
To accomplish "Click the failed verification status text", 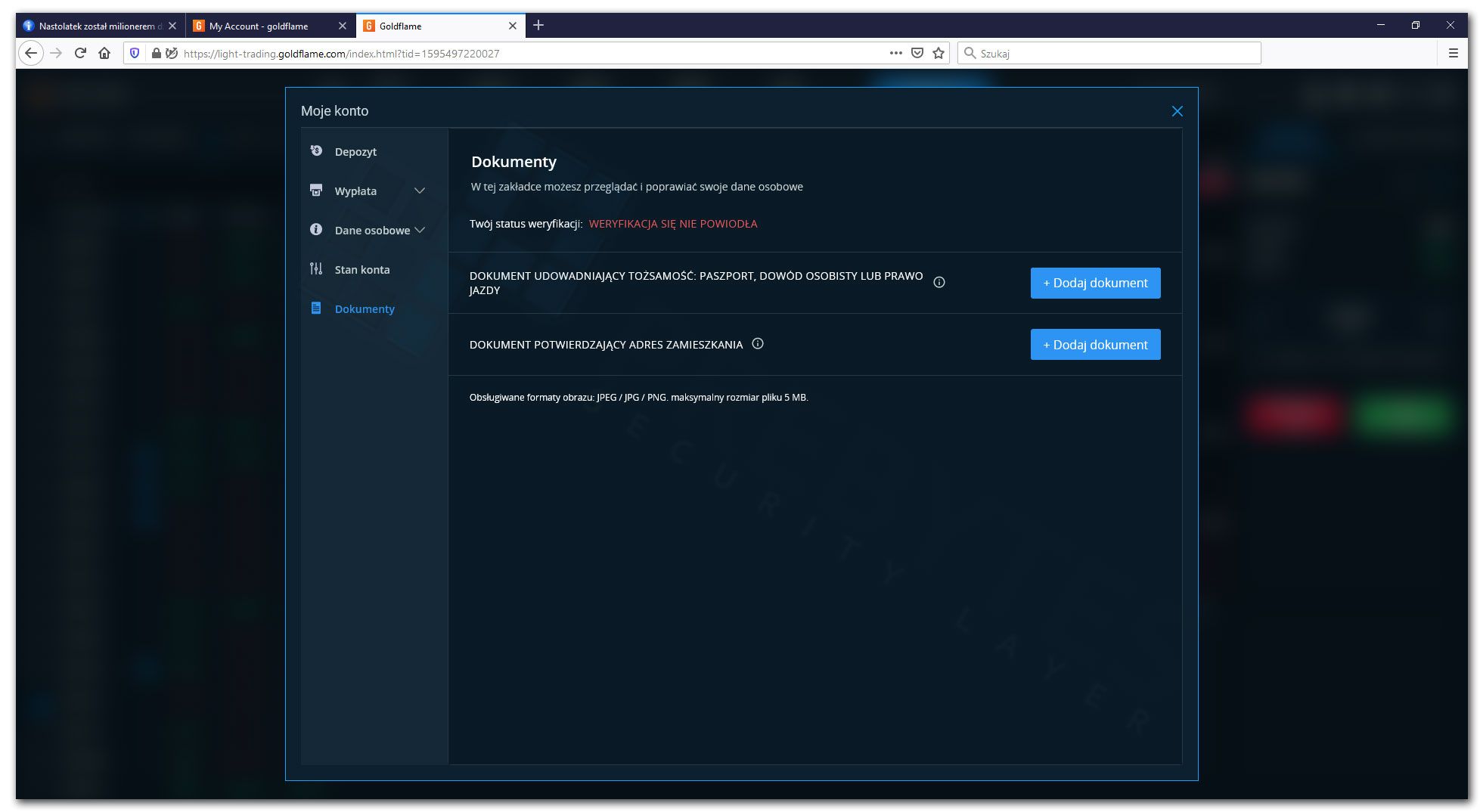I will [x=673, y=224].
